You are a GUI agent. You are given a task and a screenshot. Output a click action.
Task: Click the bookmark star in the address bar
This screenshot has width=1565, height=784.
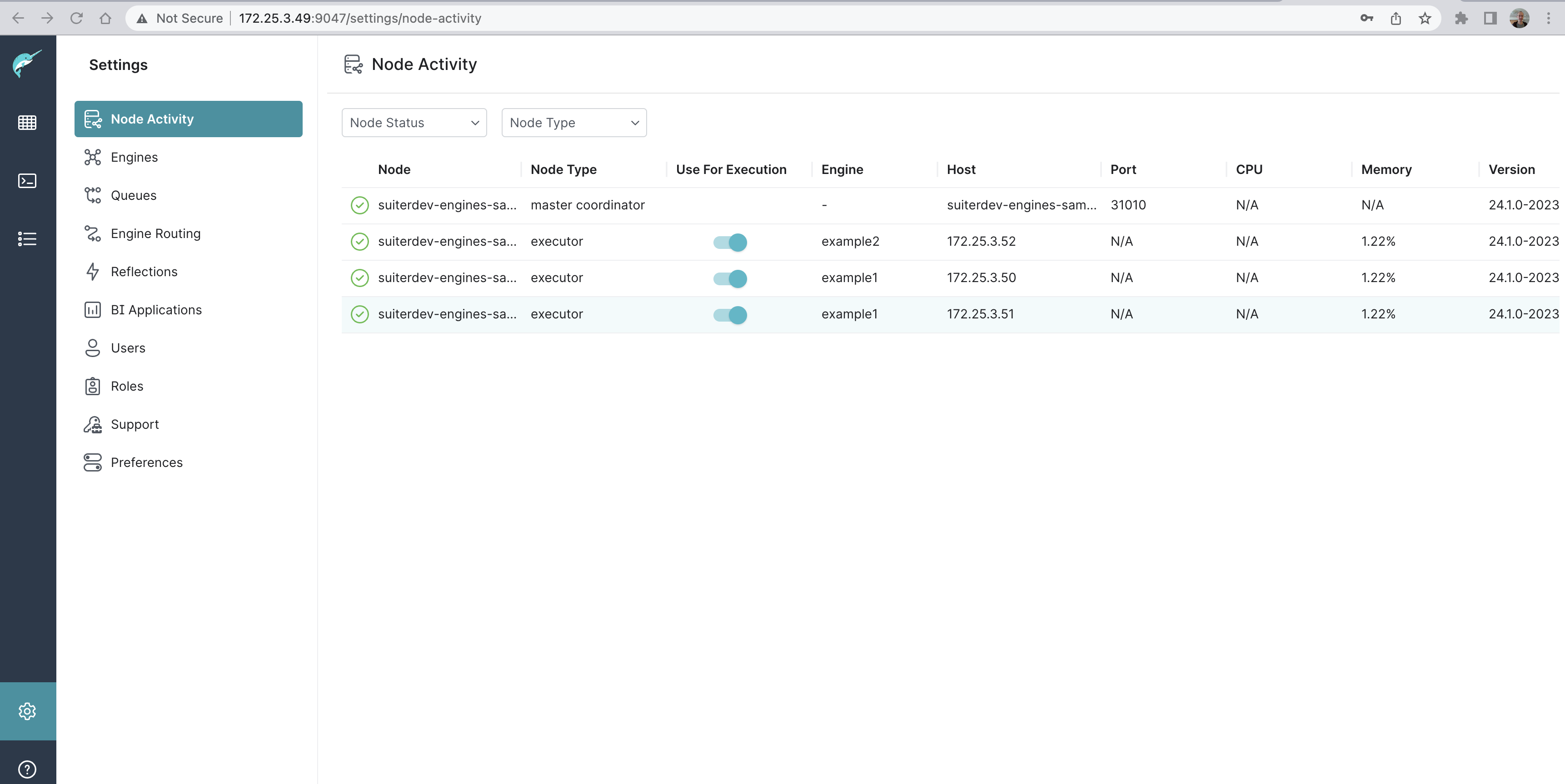tap(1425, 18)
